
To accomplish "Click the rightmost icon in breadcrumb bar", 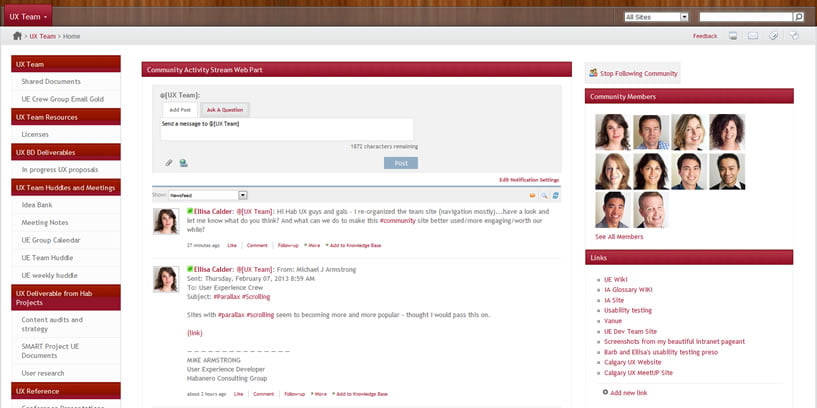I will [x=794, y=36].
